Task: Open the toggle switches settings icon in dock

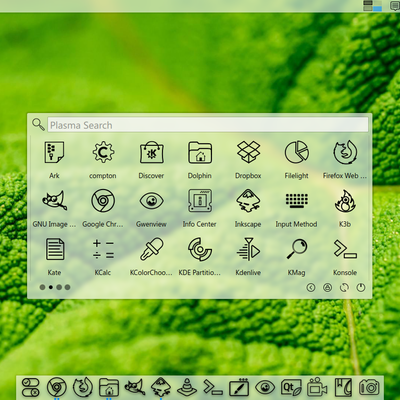Action: pyautogui.click(x=31, y=388)
